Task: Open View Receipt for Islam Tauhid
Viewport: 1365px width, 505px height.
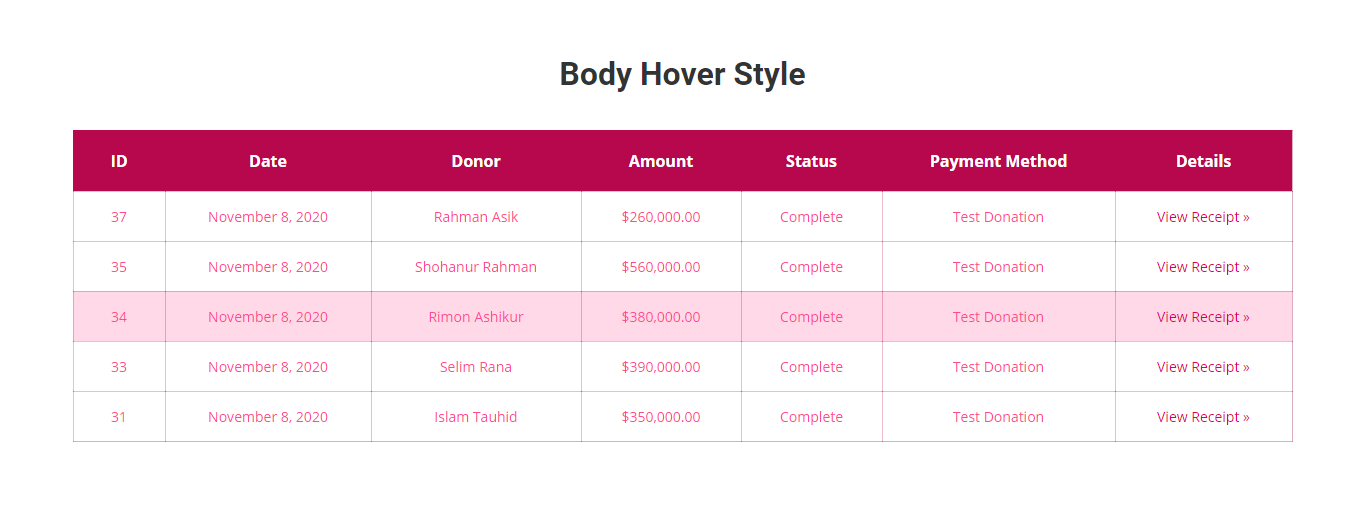Action: pos(1202,417)
